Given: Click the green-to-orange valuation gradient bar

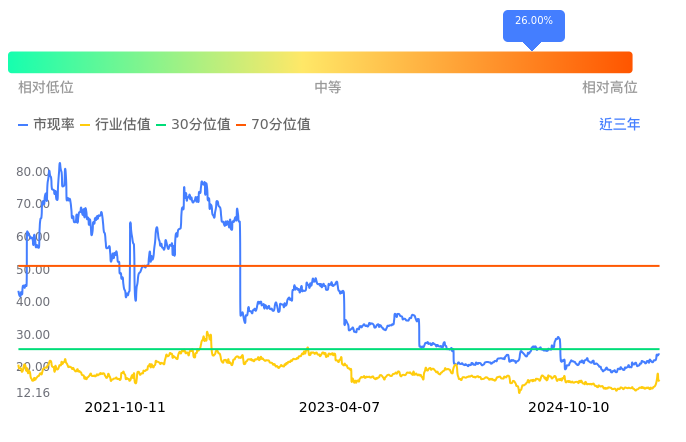Looking at the screenshot, I should coord(320,62).
